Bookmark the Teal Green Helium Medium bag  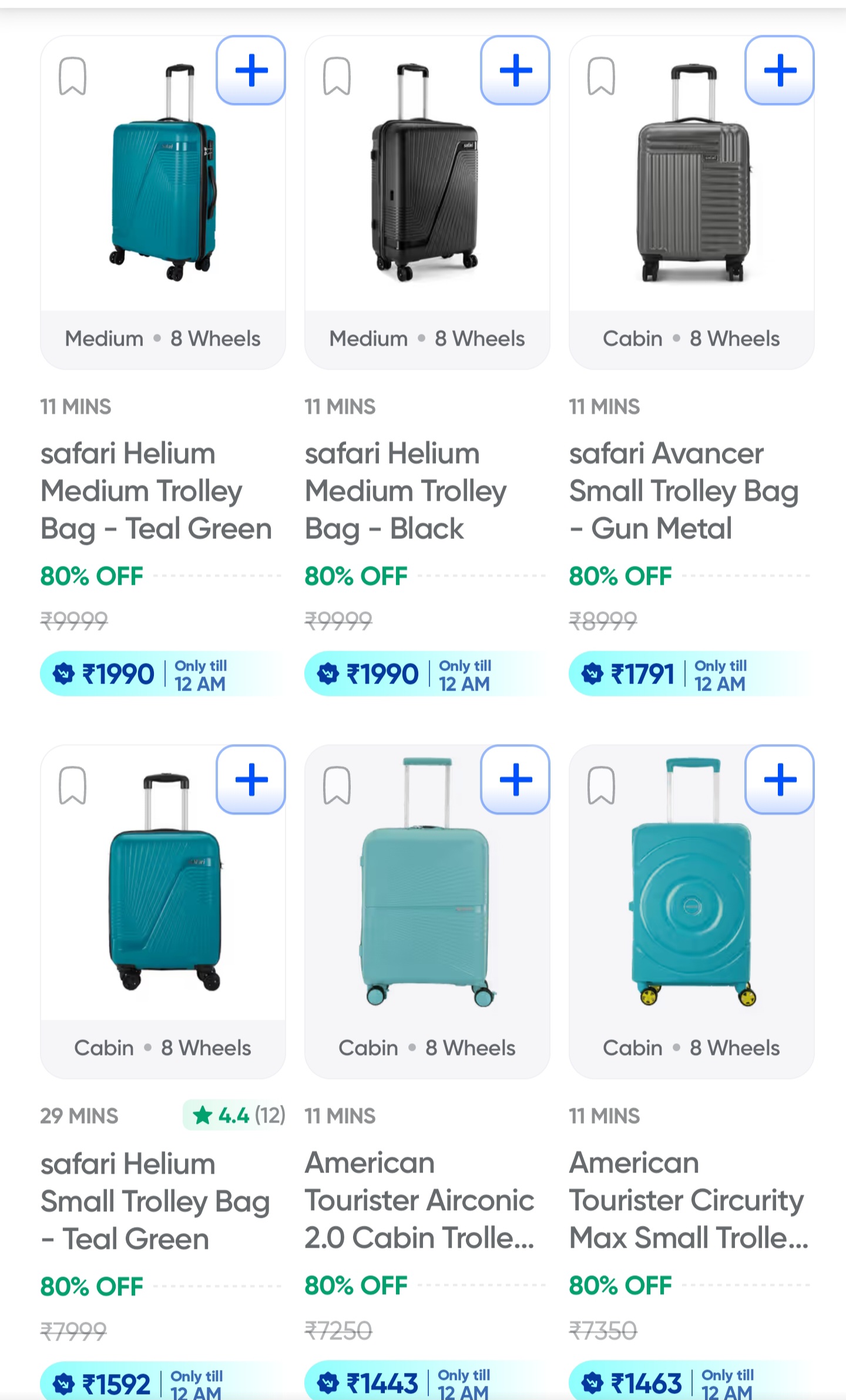pyautogui.click(x=73, y=76)
